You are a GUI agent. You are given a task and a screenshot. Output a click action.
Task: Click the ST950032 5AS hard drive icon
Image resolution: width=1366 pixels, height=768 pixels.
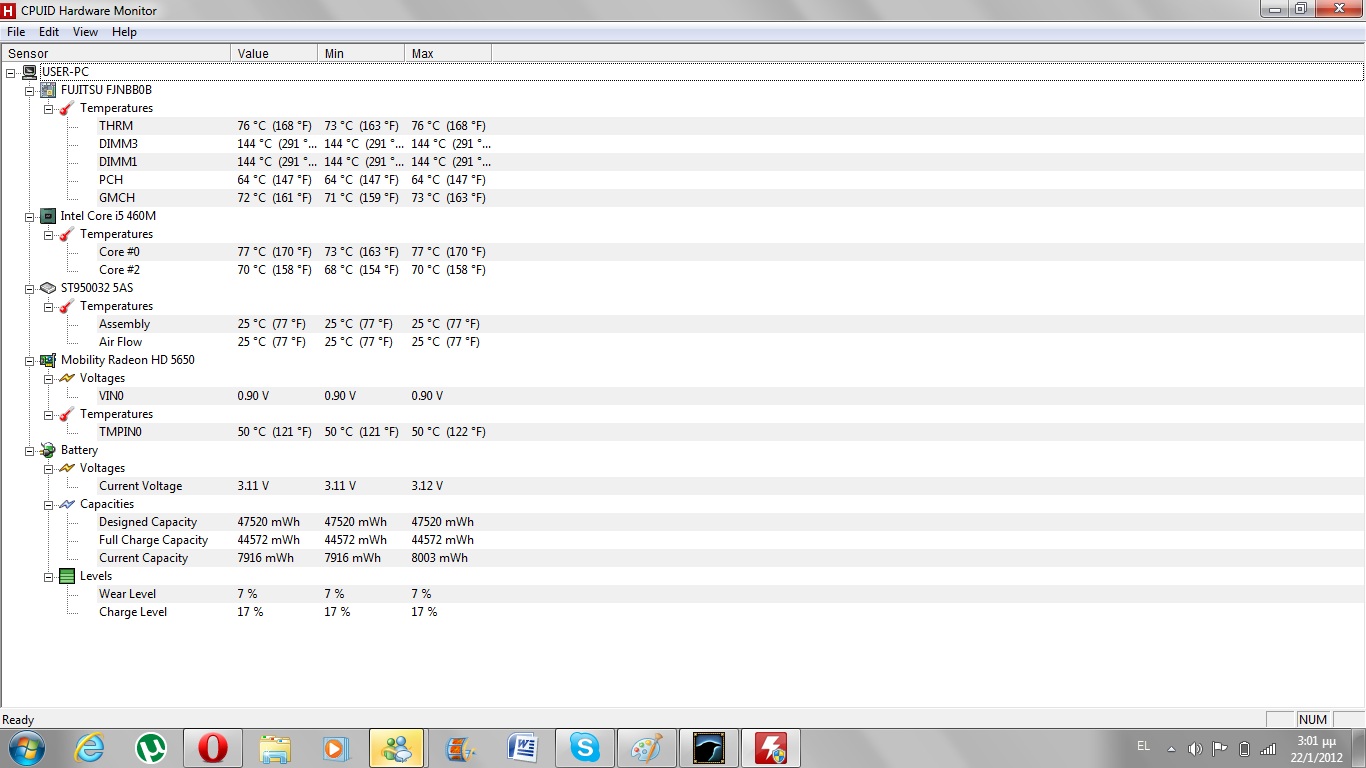point(48,288)
